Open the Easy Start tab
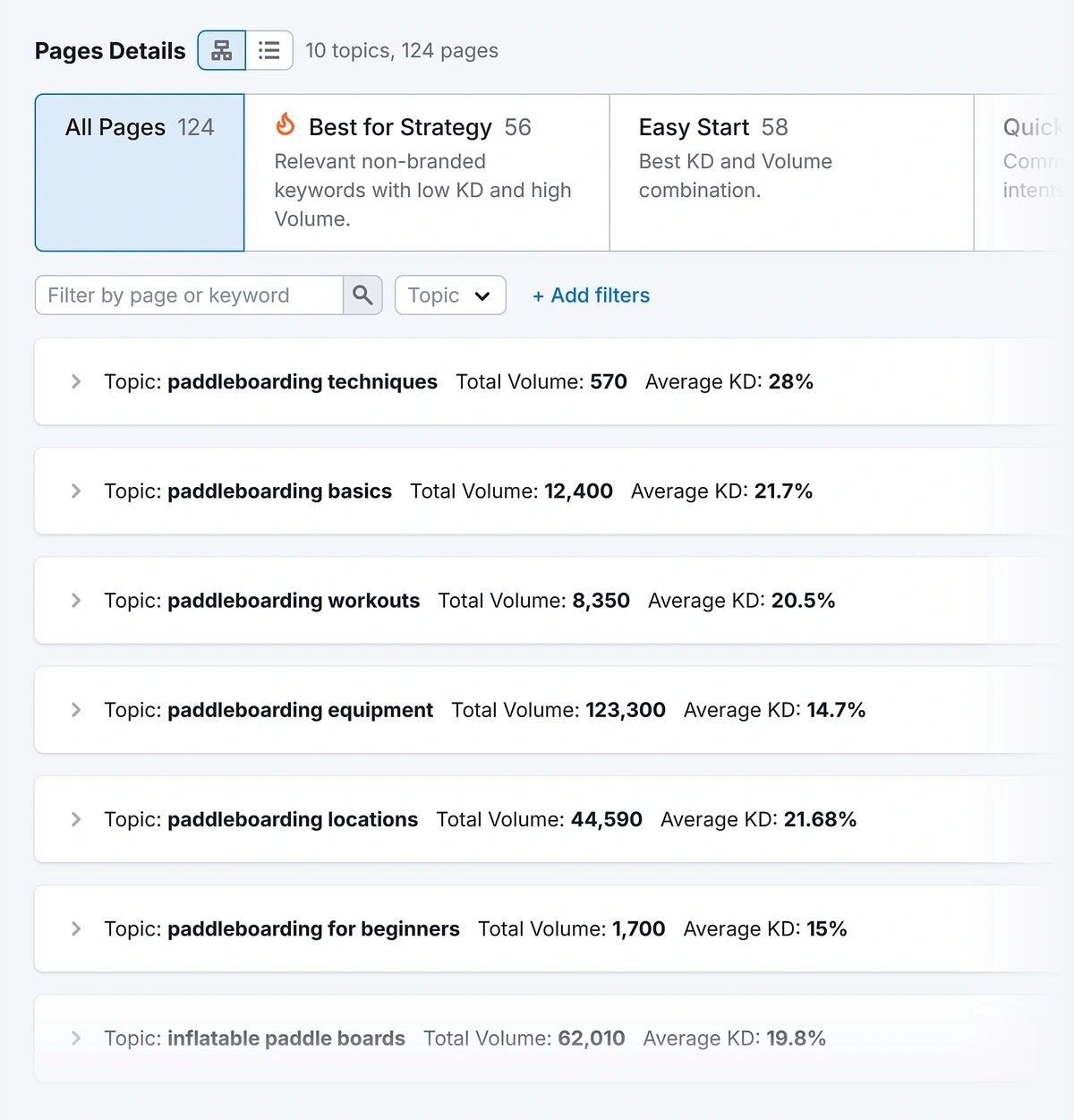Image resolution: width=1074 pixels, height=1120 pixels. (791, 173)
